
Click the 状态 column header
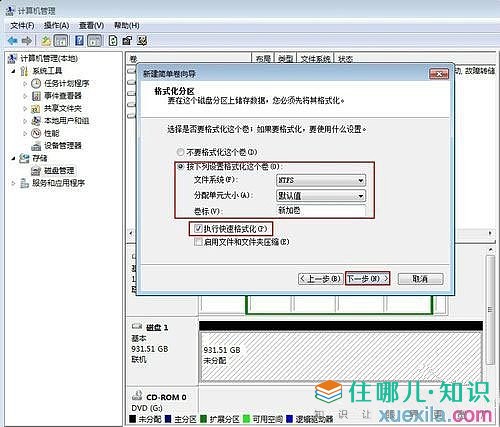tap(345, 59)
